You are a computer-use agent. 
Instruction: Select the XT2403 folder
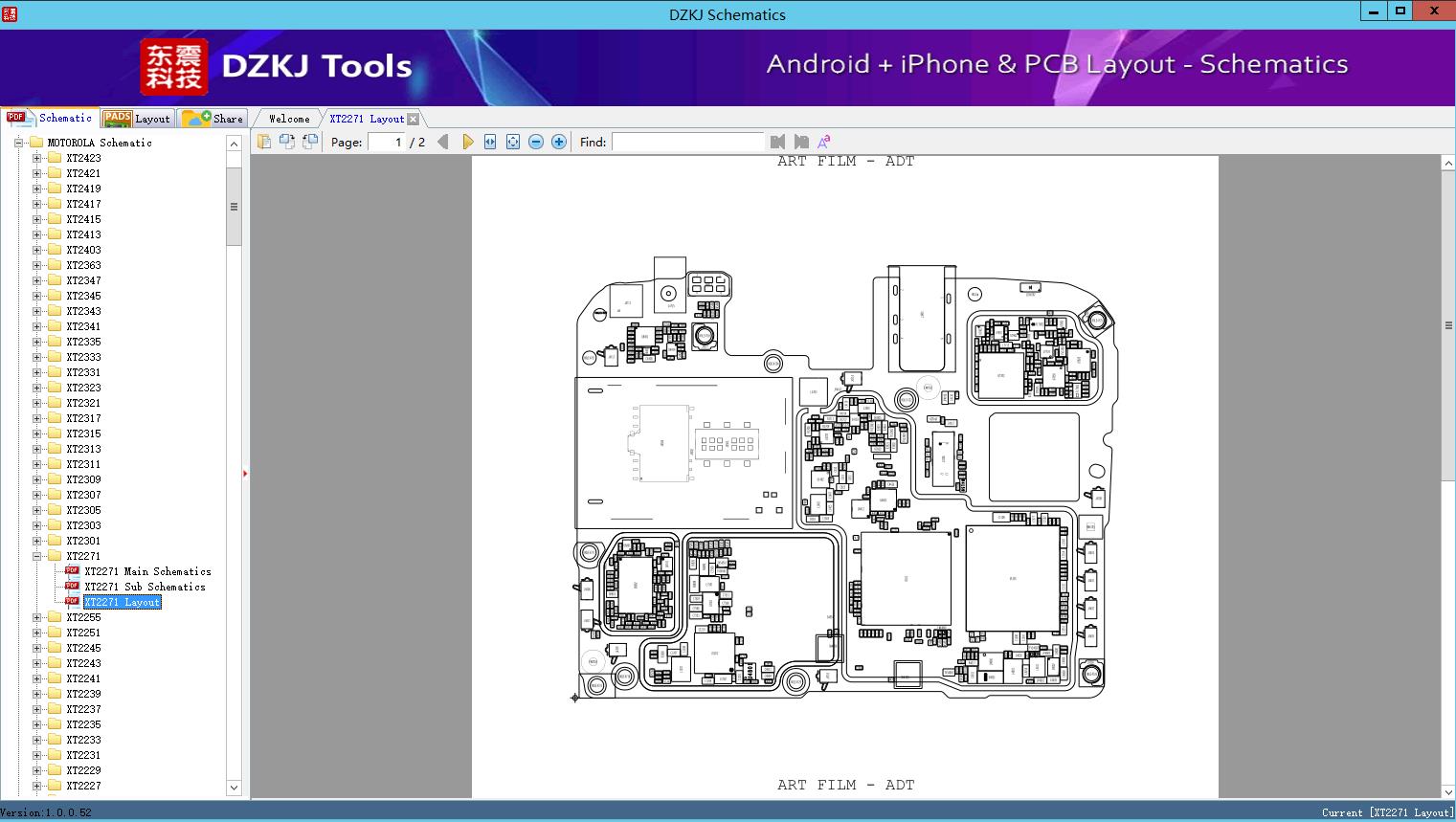coord(83,250)
